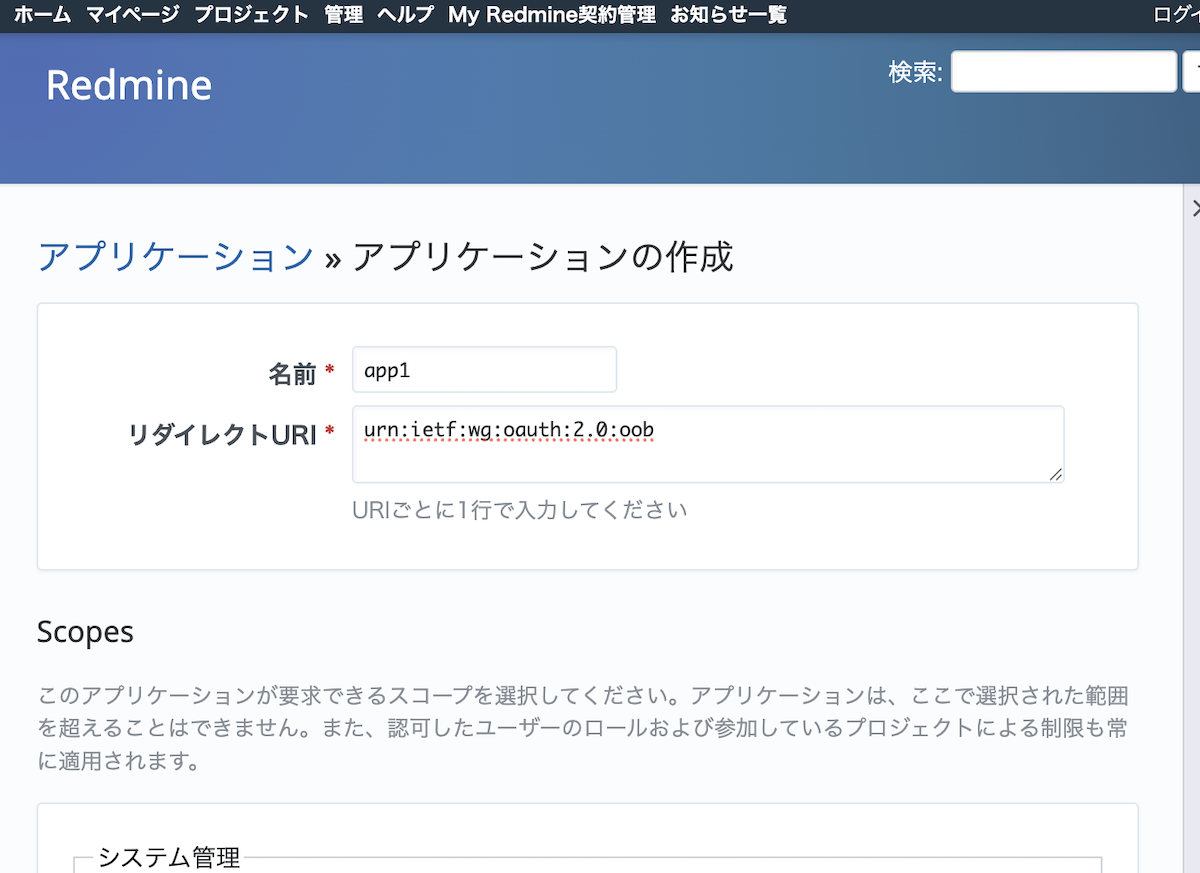Viewport: 1200px width, 873px height.
Task: Click the 検索 label link
Action: 914,72
